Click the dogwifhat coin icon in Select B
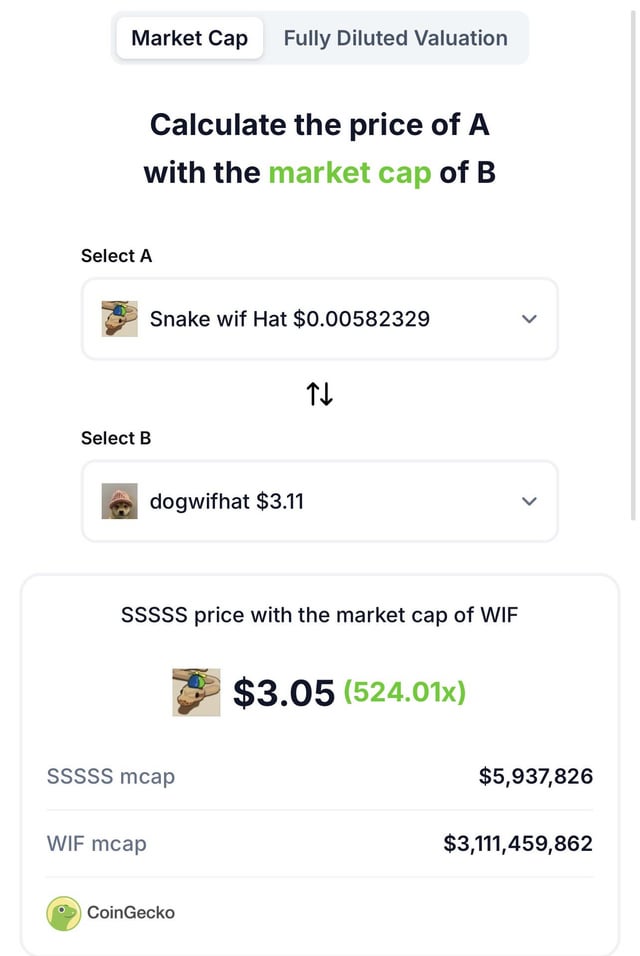Image resolution: width=640 pixels, height=956 pixels. click(x=119, y=501)
